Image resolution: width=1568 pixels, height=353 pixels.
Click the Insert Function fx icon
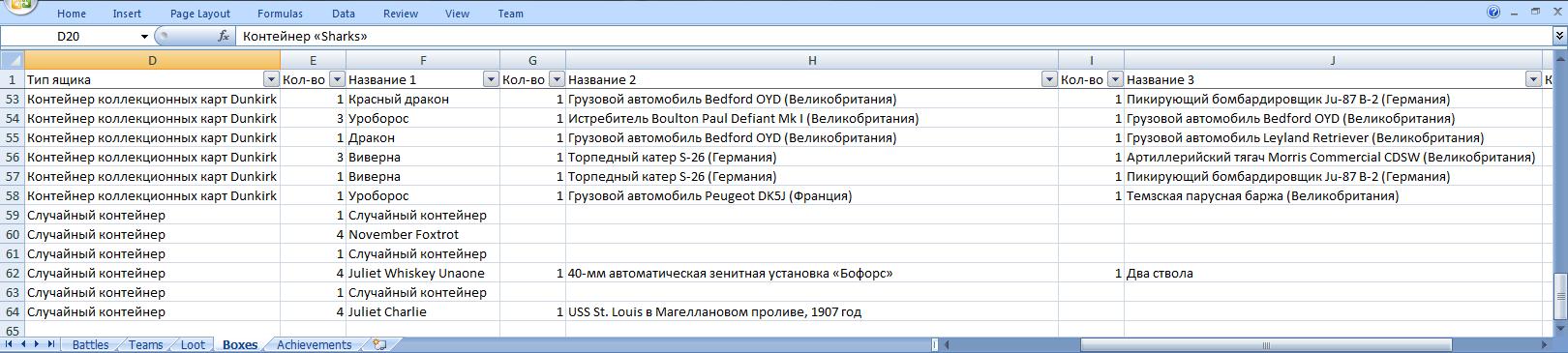coord(225,36)
